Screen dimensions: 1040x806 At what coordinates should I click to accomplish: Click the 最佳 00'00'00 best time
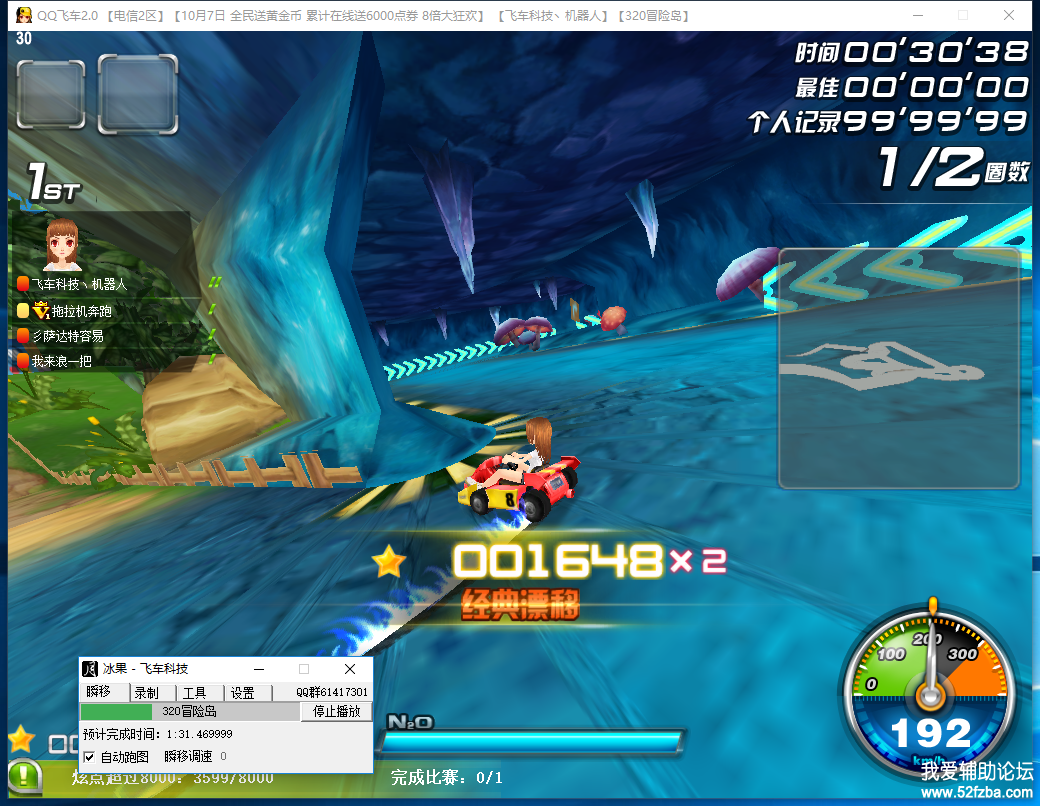click(x=911, y=86)
